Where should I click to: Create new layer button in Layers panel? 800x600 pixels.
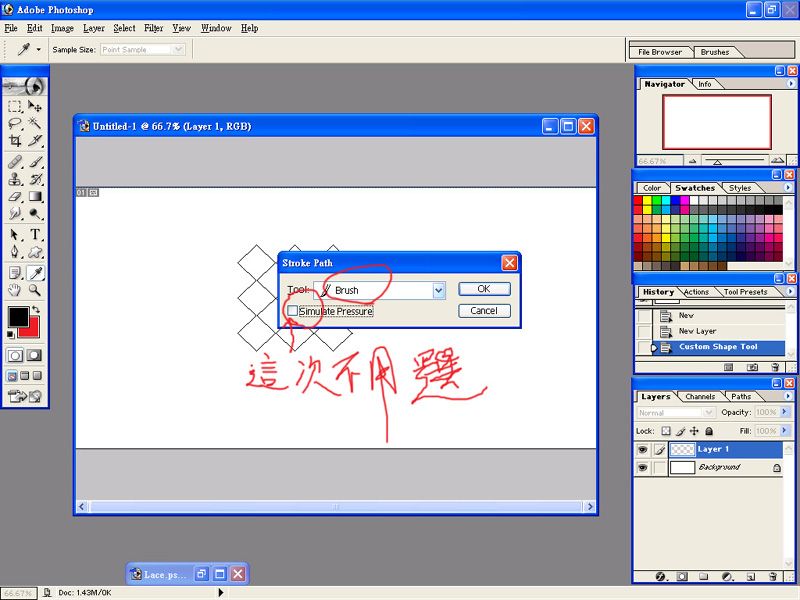pyautogui.click(x=751, y=577)
